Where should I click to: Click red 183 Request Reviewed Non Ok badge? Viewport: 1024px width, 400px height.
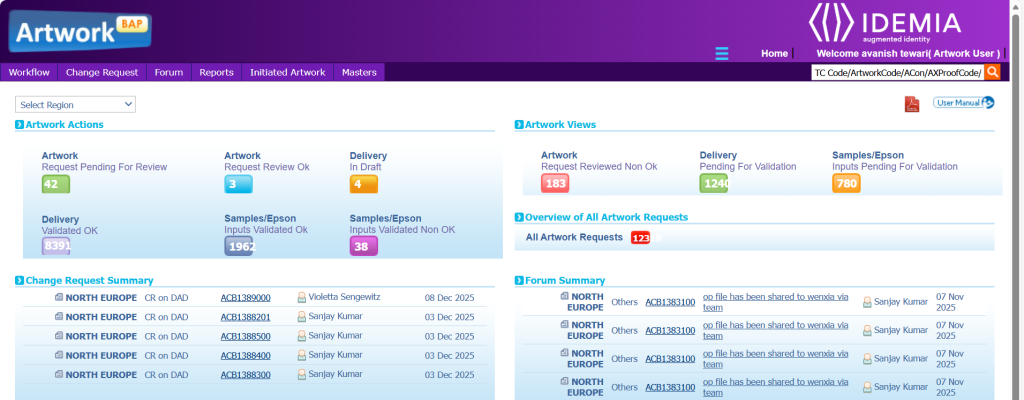click(554, 184)
